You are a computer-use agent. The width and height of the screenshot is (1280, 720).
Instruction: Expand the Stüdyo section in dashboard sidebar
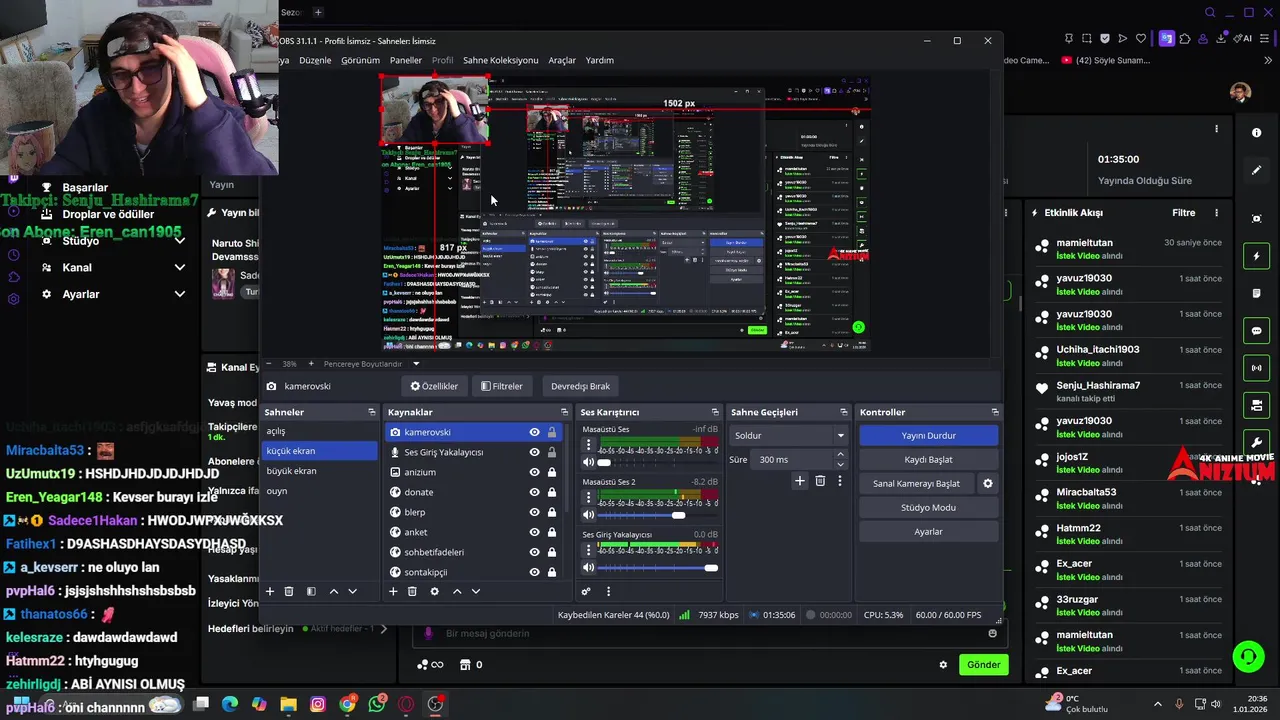click(x=180, y=241)
